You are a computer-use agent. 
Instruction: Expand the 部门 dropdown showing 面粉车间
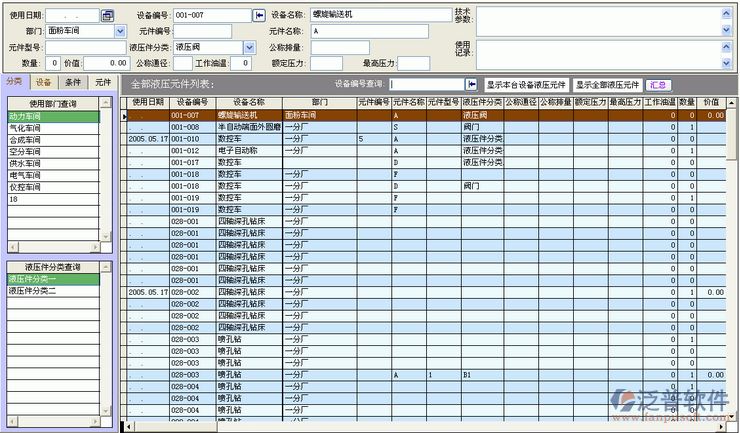(120, 31)
